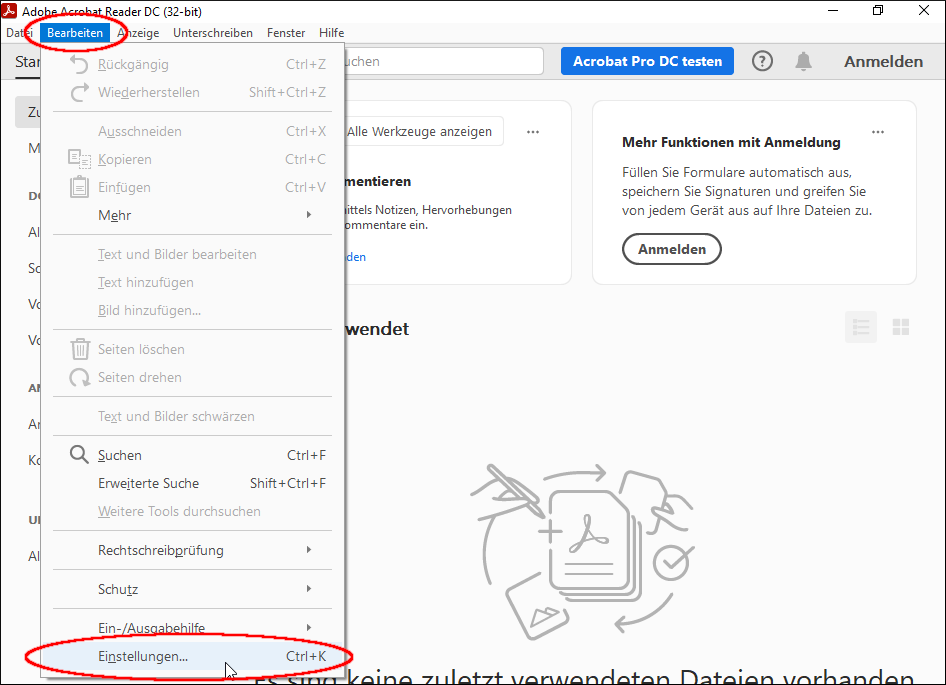Open the Datei menu
Screen dimensions: 946x685
click(19, 33)
